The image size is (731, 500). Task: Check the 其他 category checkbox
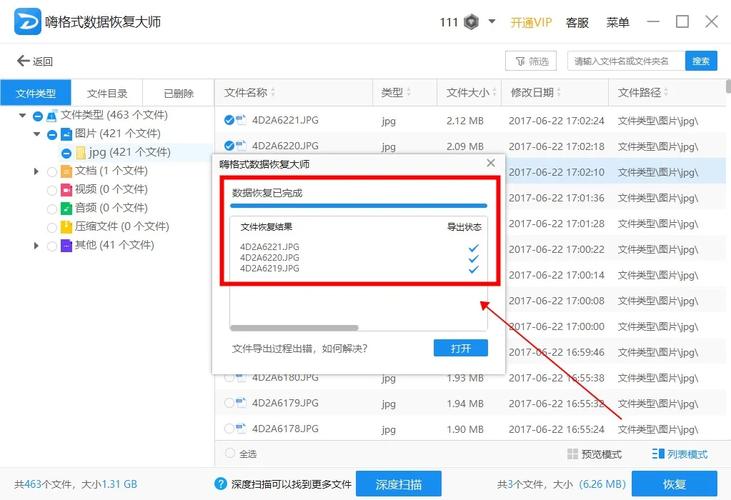[52, 246]
